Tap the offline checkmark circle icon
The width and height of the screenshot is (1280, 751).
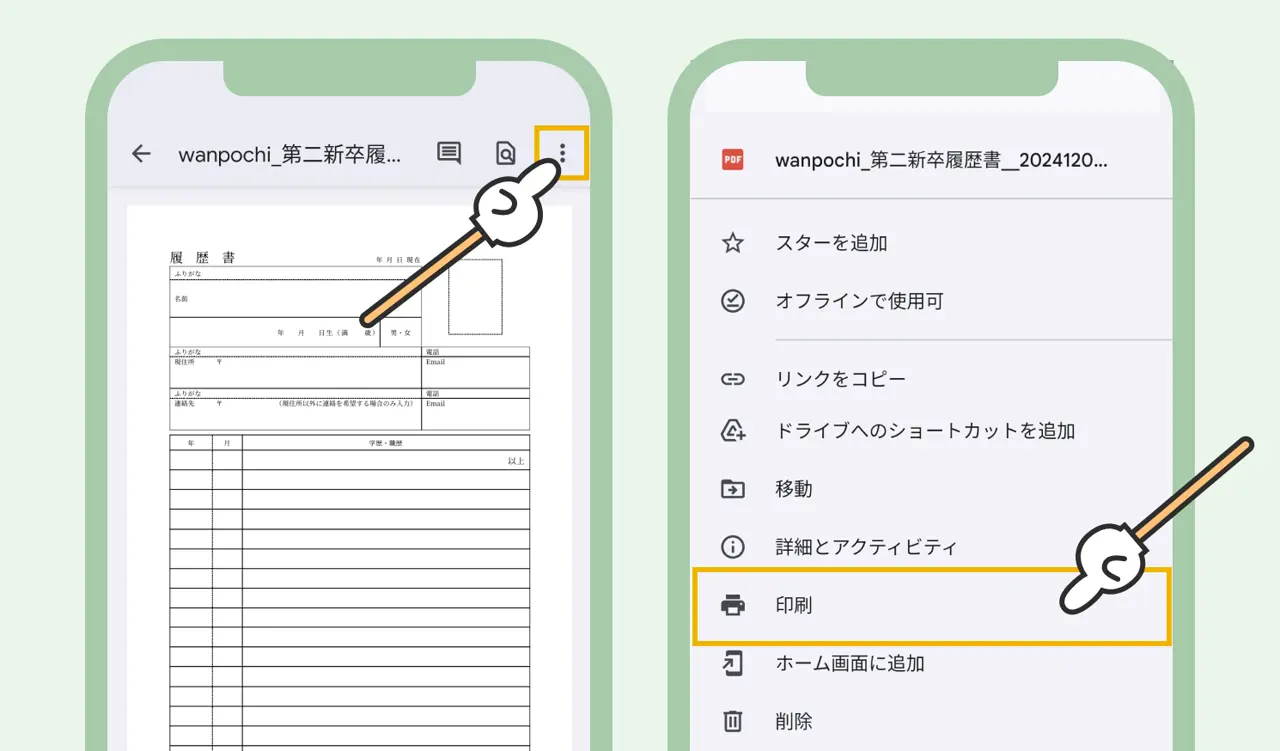[733, 301]
